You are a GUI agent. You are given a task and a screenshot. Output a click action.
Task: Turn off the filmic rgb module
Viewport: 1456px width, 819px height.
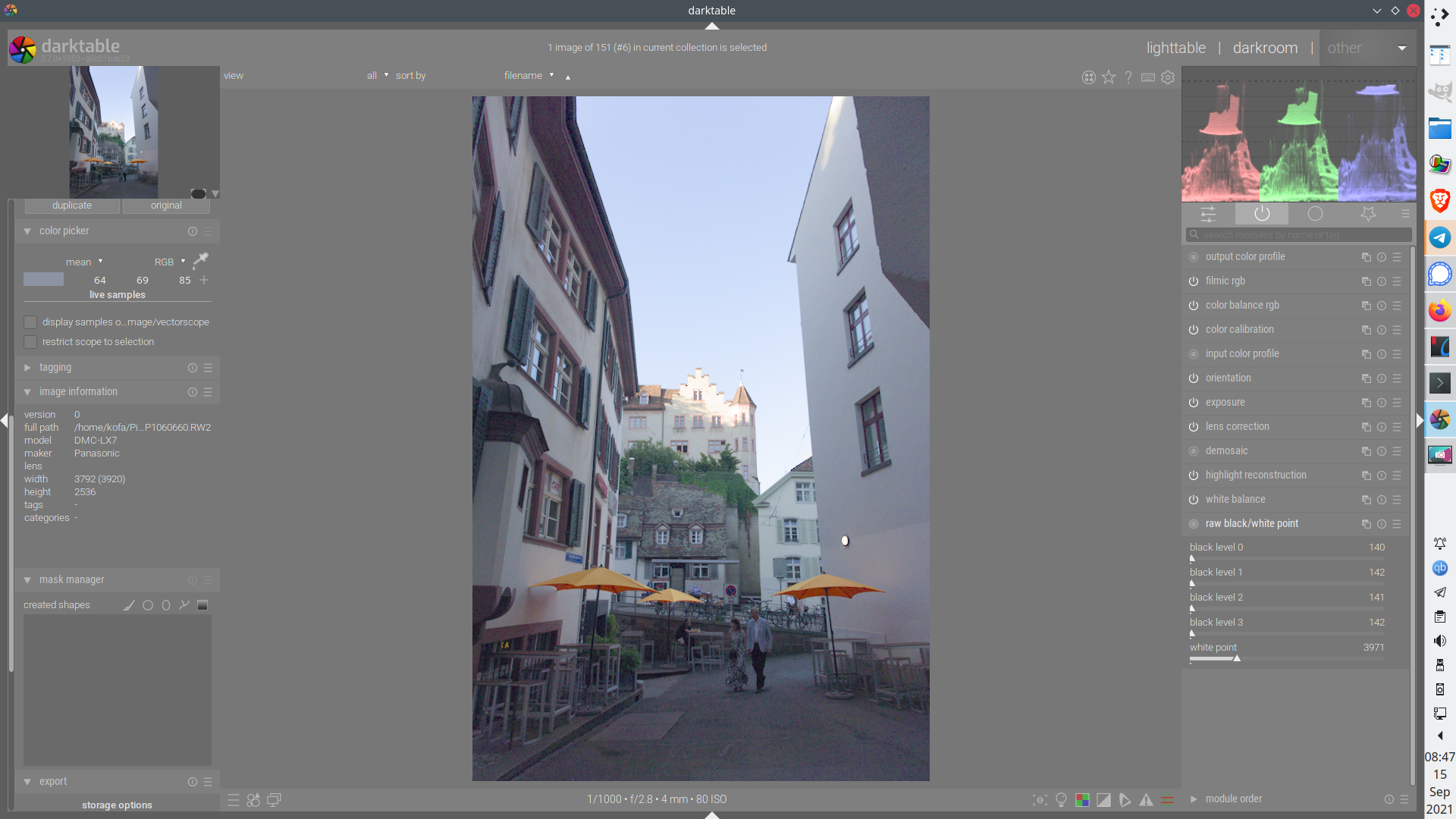pyautogui.click(x=1194, y=281)
